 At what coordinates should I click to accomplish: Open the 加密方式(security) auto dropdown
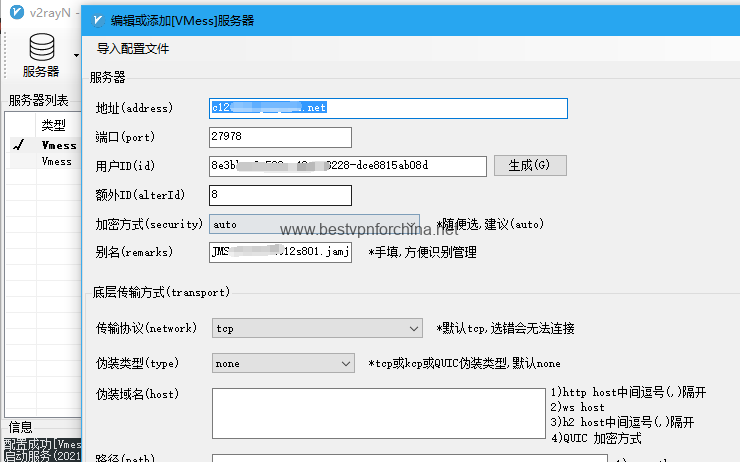coord(314,225)
